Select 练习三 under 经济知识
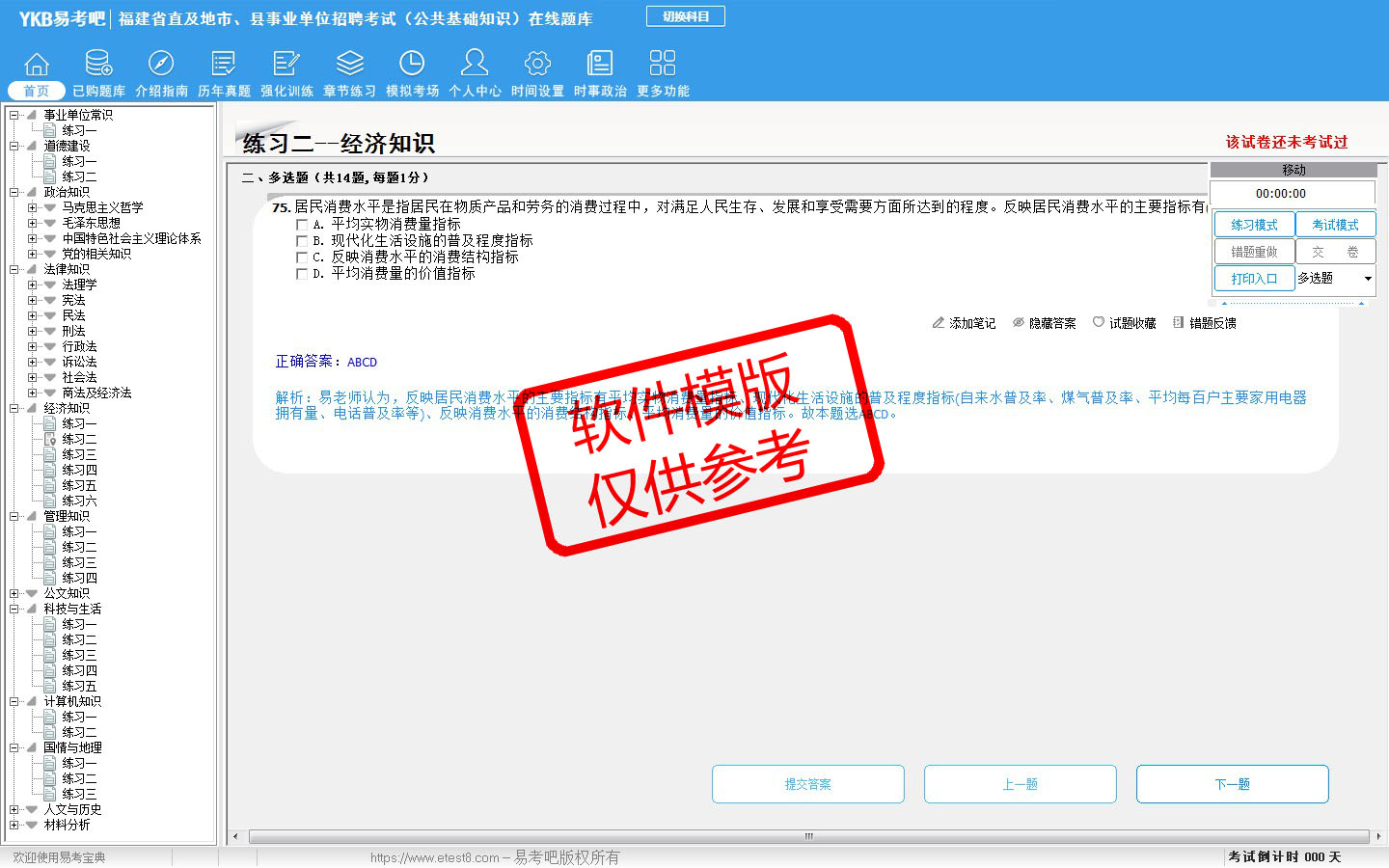 [x=79, y=454]
